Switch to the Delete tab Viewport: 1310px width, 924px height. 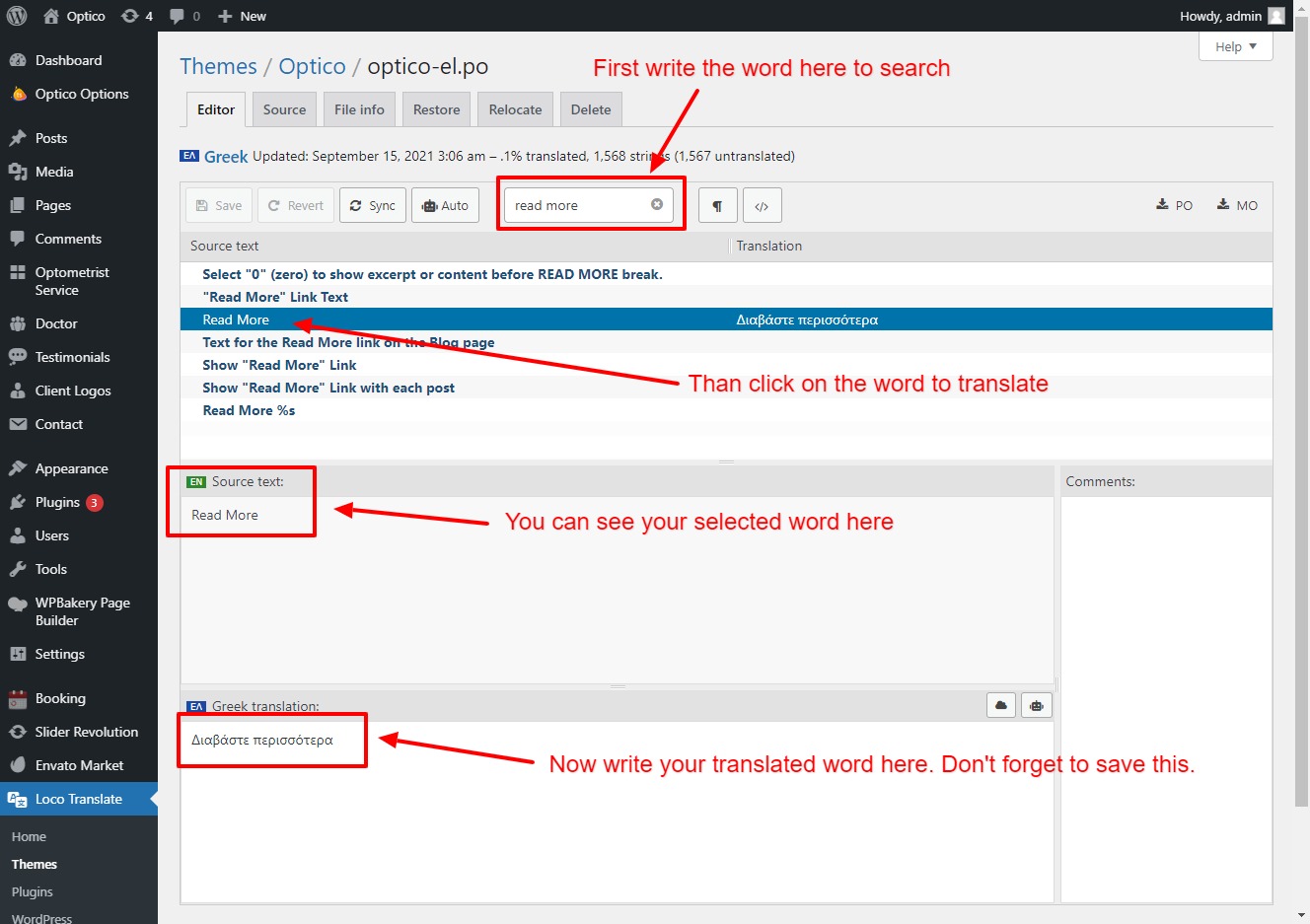(591, 109)
